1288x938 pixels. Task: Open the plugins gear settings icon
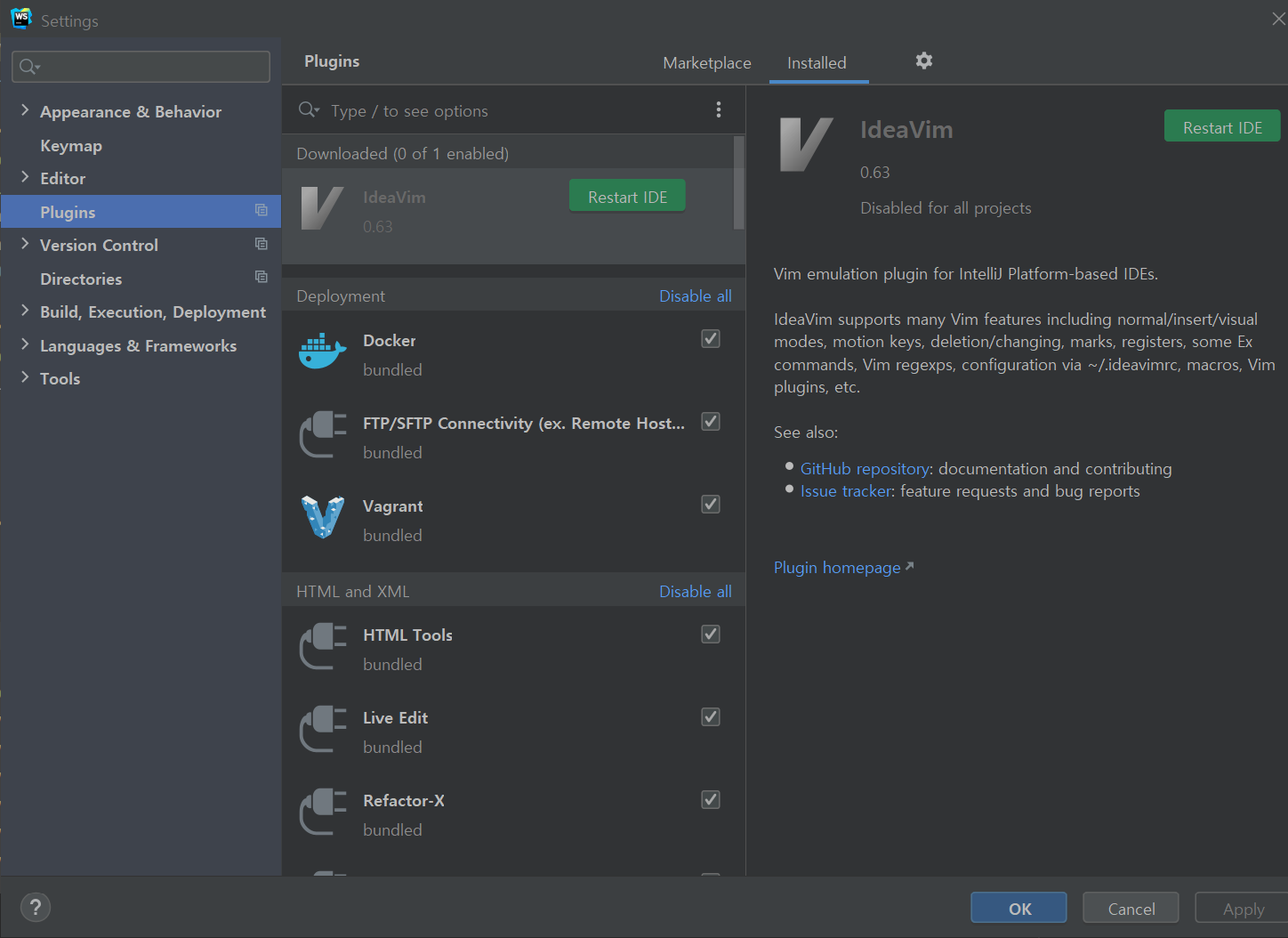924,61
